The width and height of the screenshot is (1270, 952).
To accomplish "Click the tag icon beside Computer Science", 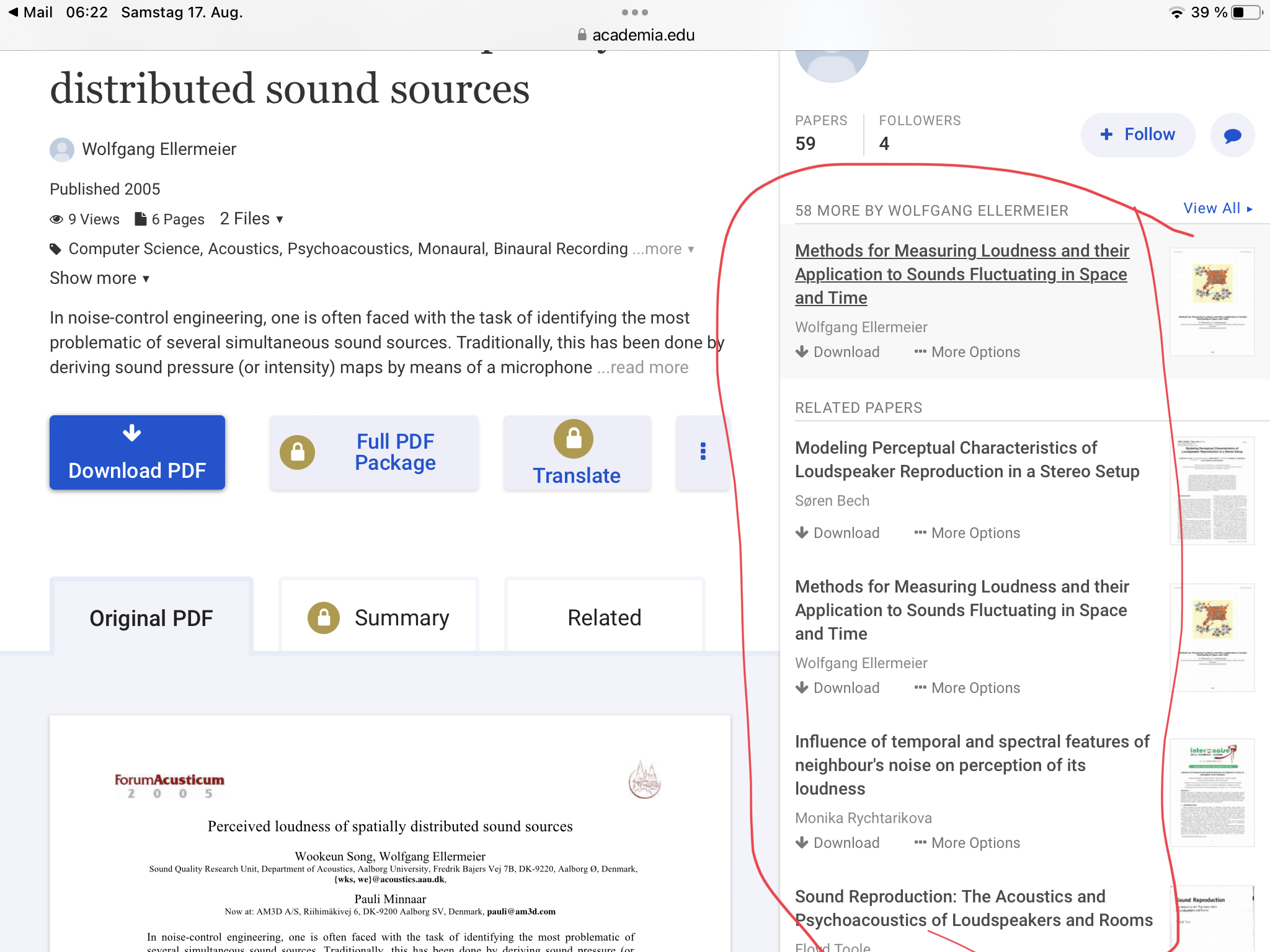I will click(56, 249).
